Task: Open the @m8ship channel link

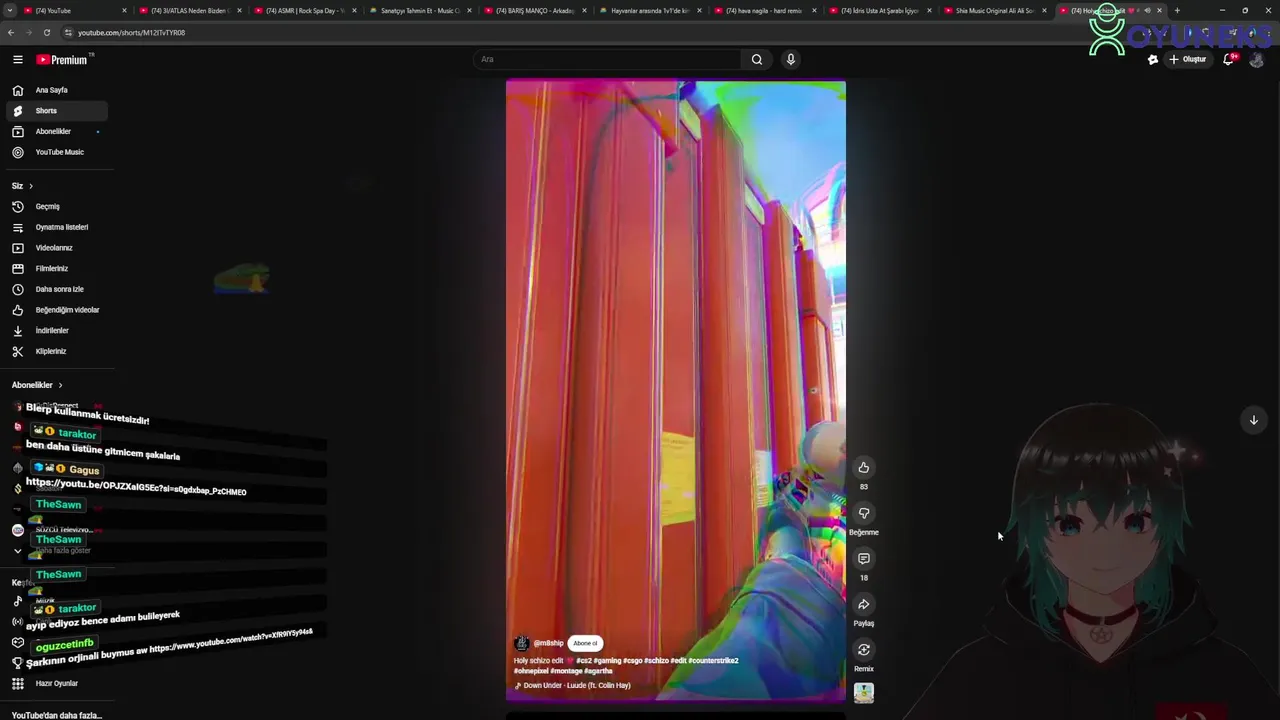Action: [549, 643]
